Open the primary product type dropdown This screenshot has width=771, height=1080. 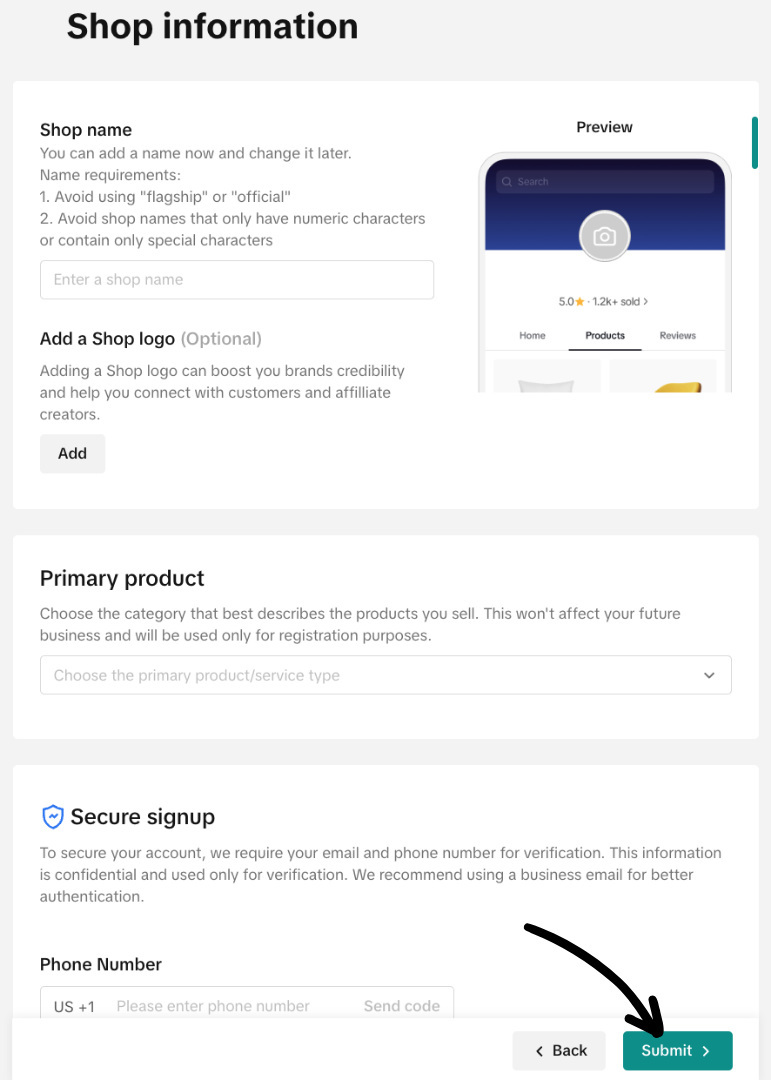click(x=386, y=675)
